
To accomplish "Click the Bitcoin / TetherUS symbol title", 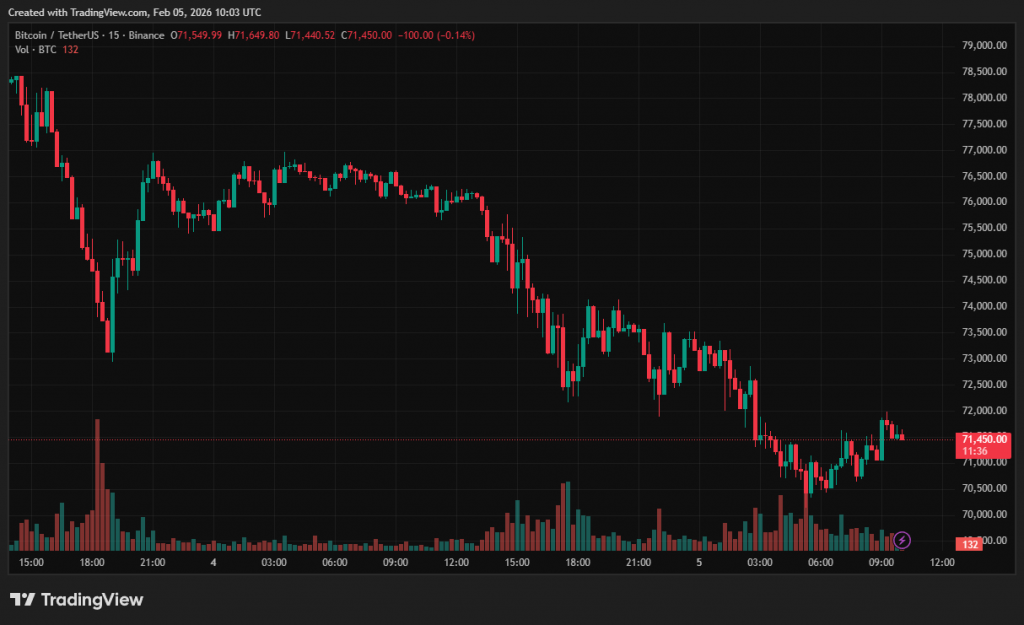I will coord(57,35).
